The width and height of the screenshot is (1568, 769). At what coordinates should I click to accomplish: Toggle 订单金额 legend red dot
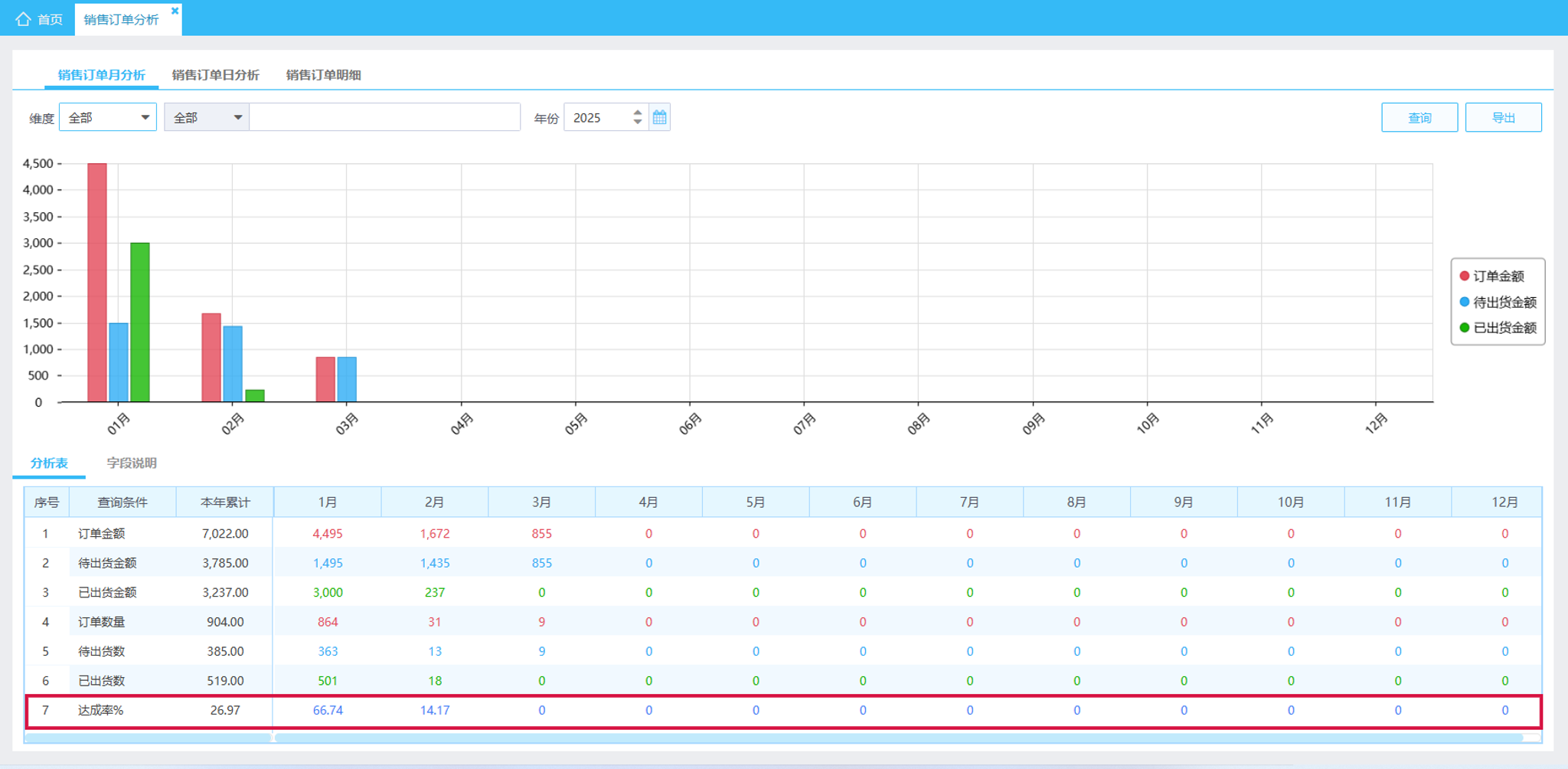tap(1464, 276)
